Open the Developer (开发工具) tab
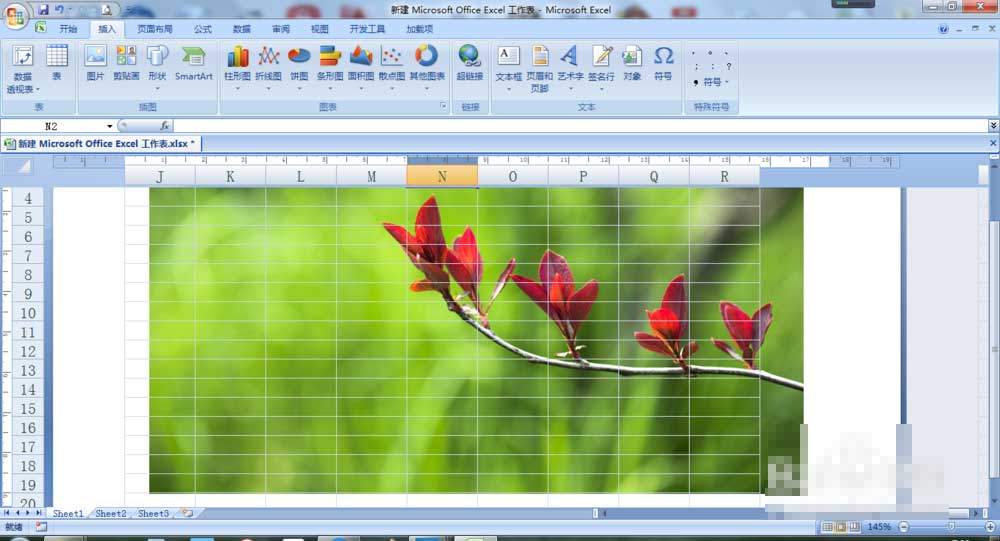 click(x=367, y=29)
